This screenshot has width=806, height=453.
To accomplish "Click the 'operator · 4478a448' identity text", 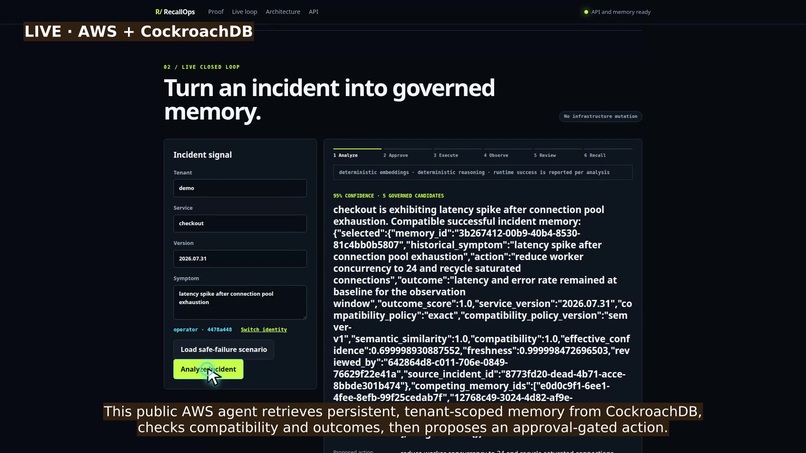I will click(x=203, y=330).
